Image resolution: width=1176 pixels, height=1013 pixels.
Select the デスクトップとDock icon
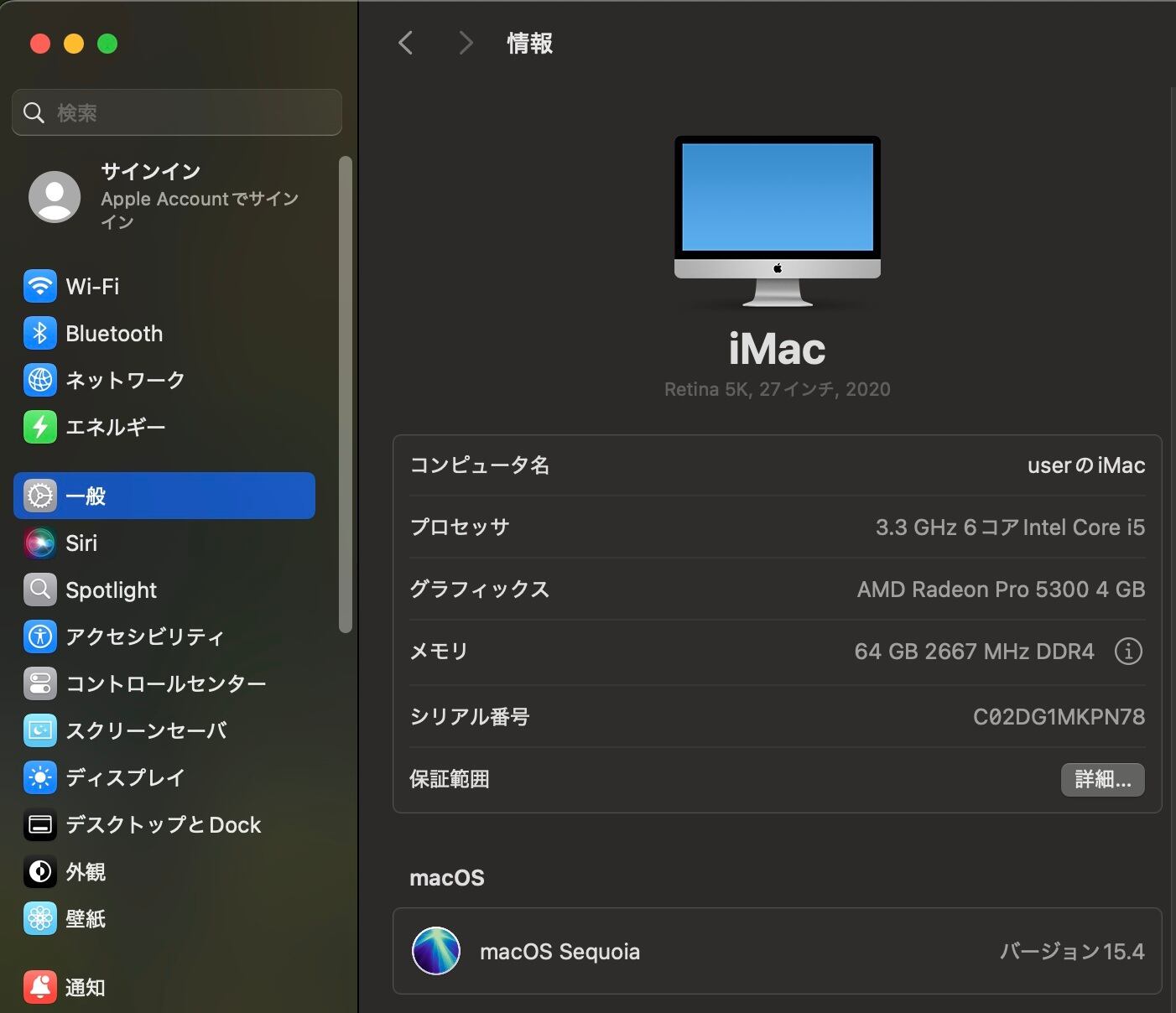tap(40, 824)
